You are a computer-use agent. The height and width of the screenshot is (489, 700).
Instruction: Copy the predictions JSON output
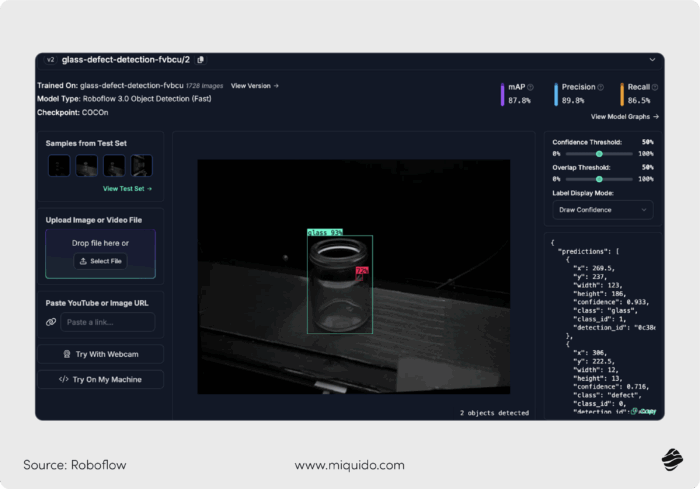644,411
